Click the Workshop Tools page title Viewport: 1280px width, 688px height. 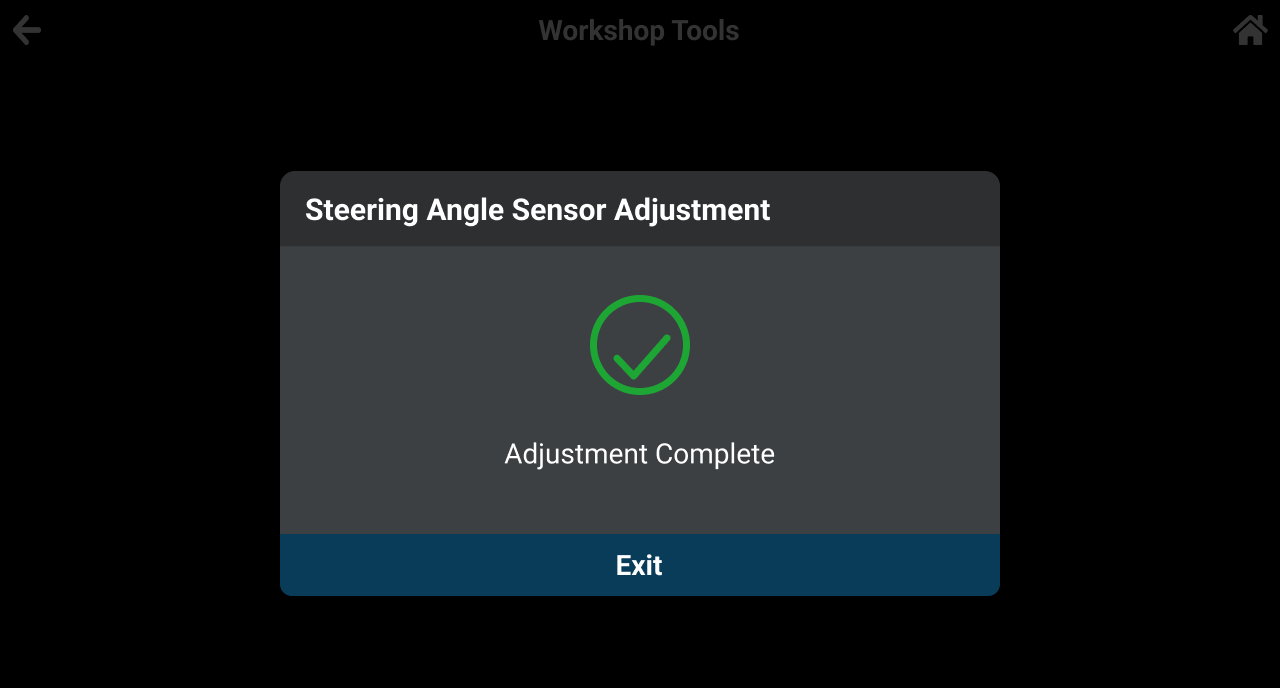click(x=639, y=31)
